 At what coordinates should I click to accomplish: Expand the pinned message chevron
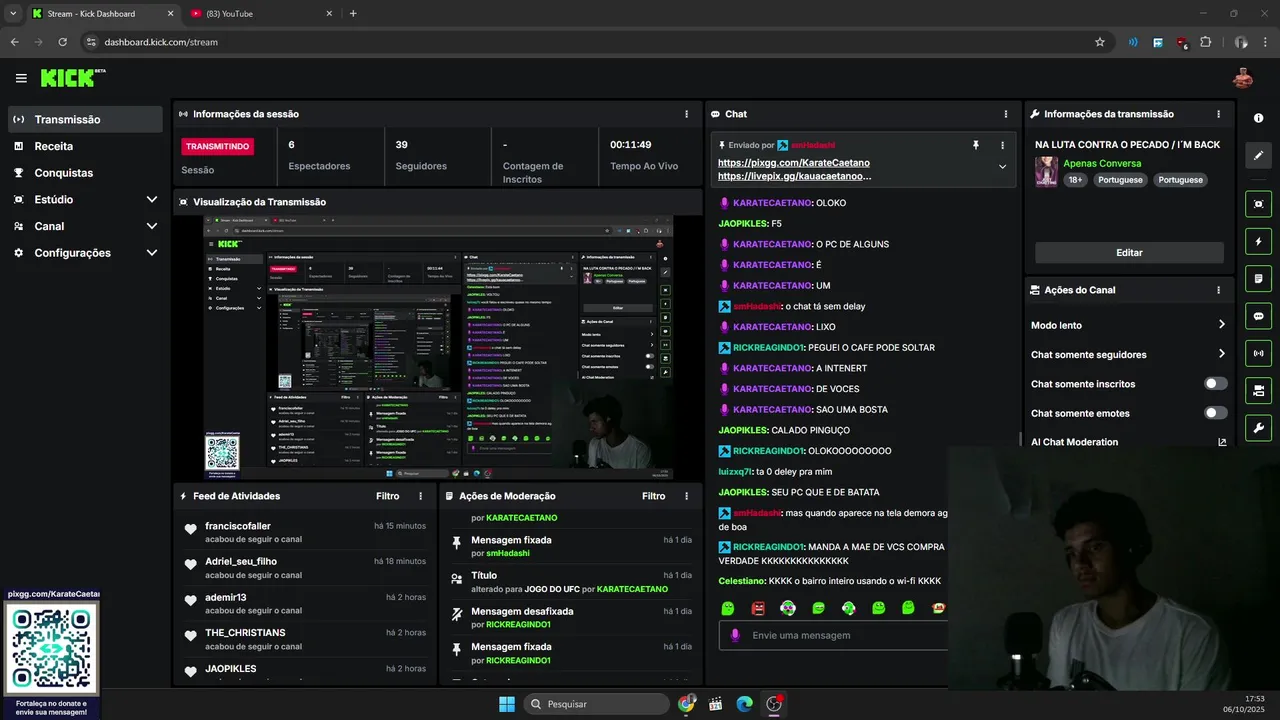(x=1002, y=167)
